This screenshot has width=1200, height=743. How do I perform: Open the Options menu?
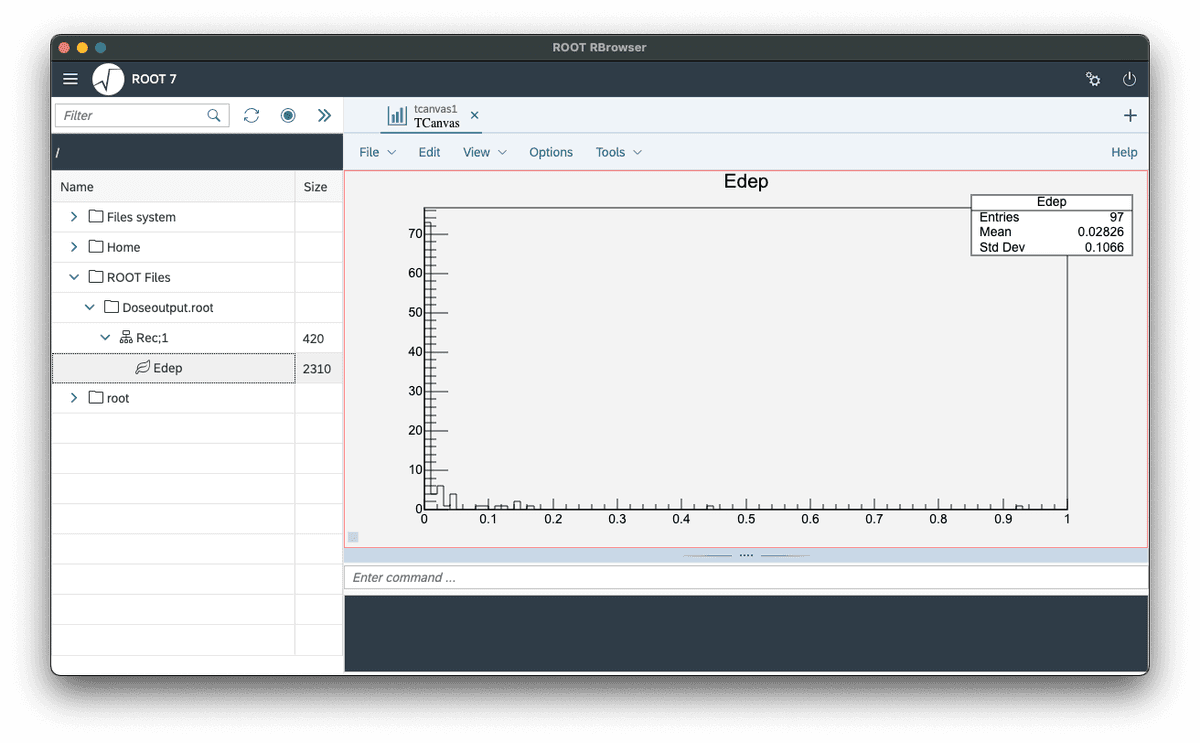click(551, 152)
